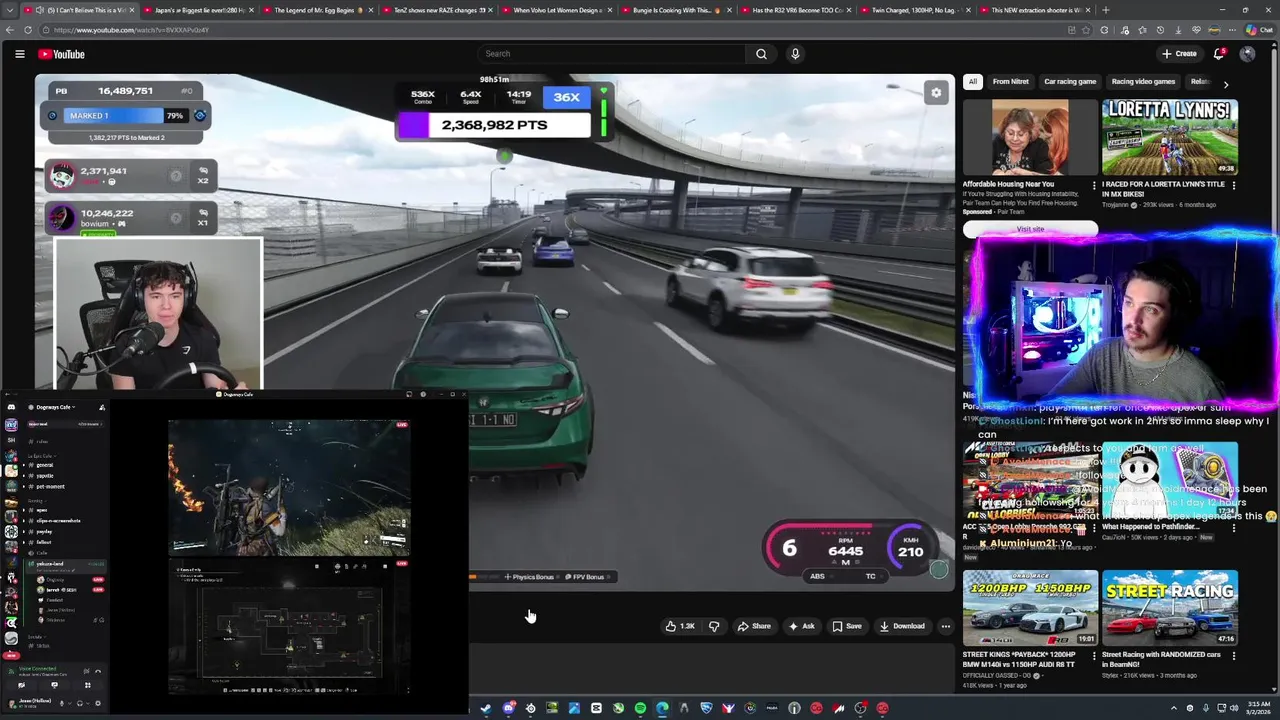The height and width of the screenshot is (720, 1280).
Task: Share your screen in Discord
Action: tap(54, 685)
